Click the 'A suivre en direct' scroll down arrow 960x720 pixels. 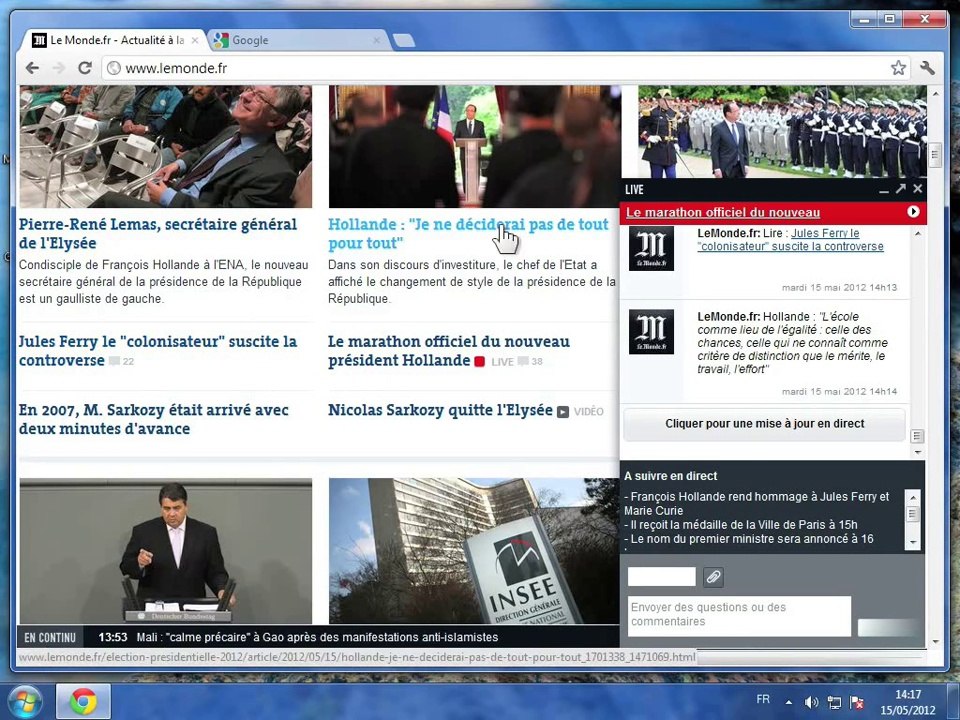(913, 542)
